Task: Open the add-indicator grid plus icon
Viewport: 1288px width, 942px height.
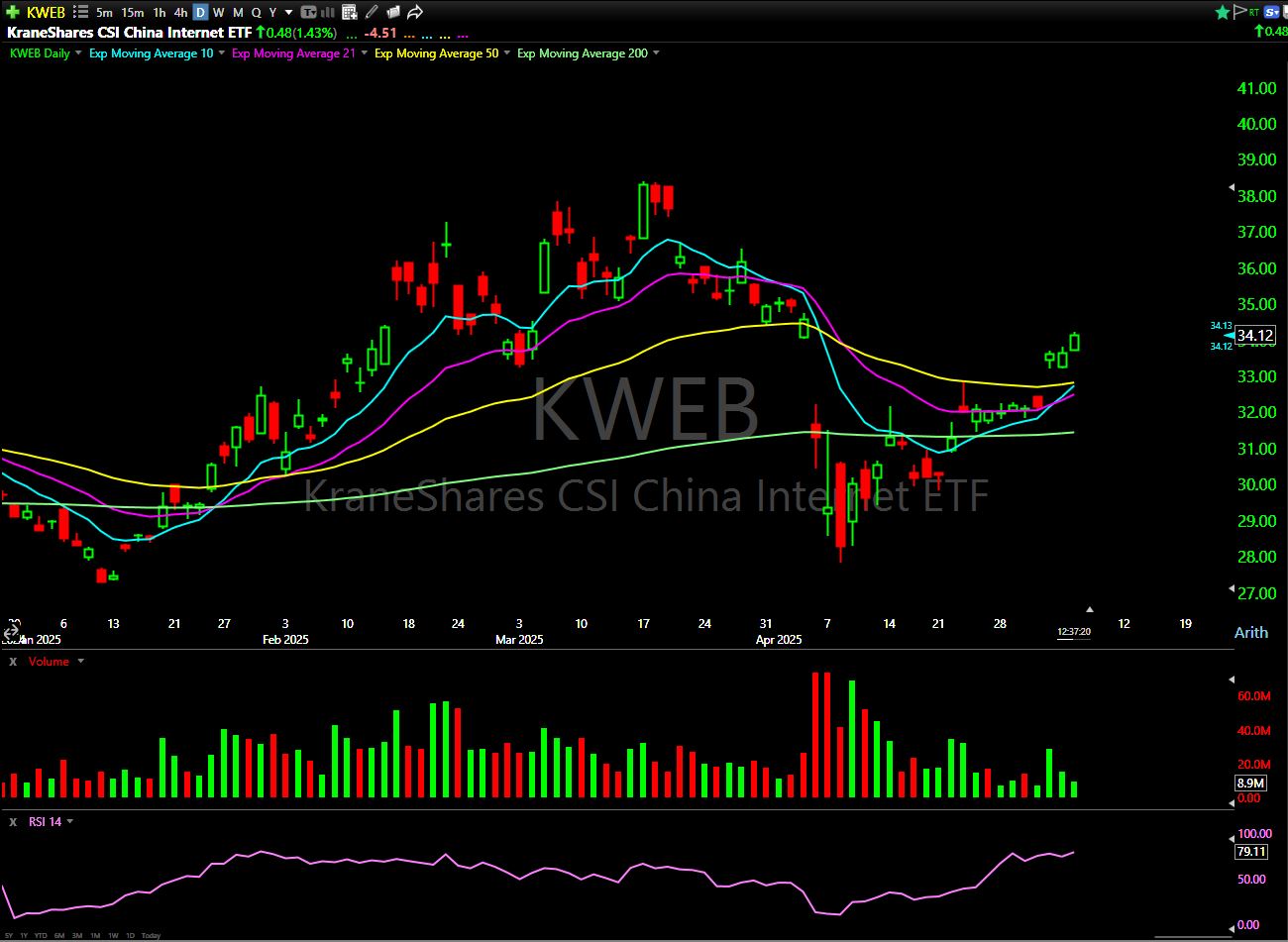Action: click(x=350, y=12)
